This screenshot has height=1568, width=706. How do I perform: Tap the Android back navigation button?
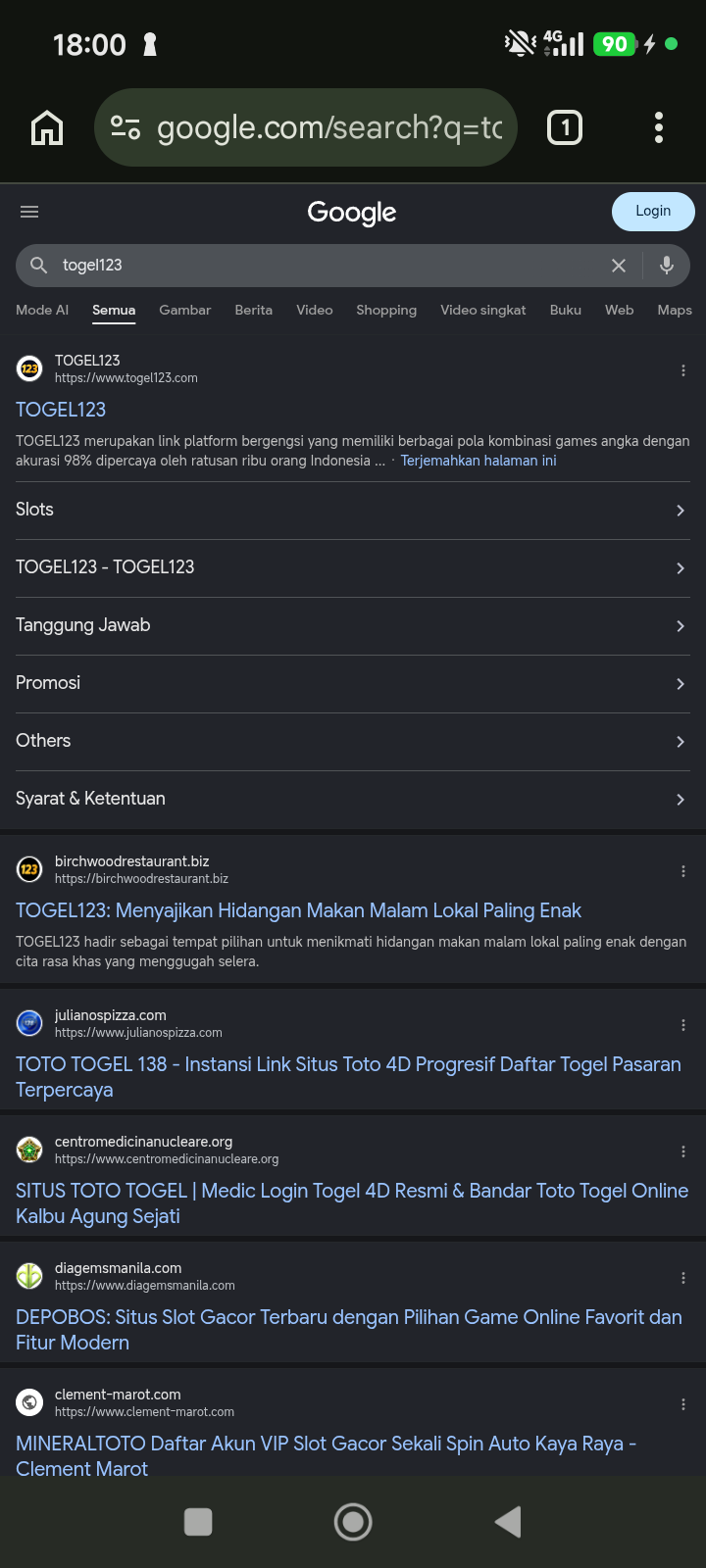(x=508, y=1522)
